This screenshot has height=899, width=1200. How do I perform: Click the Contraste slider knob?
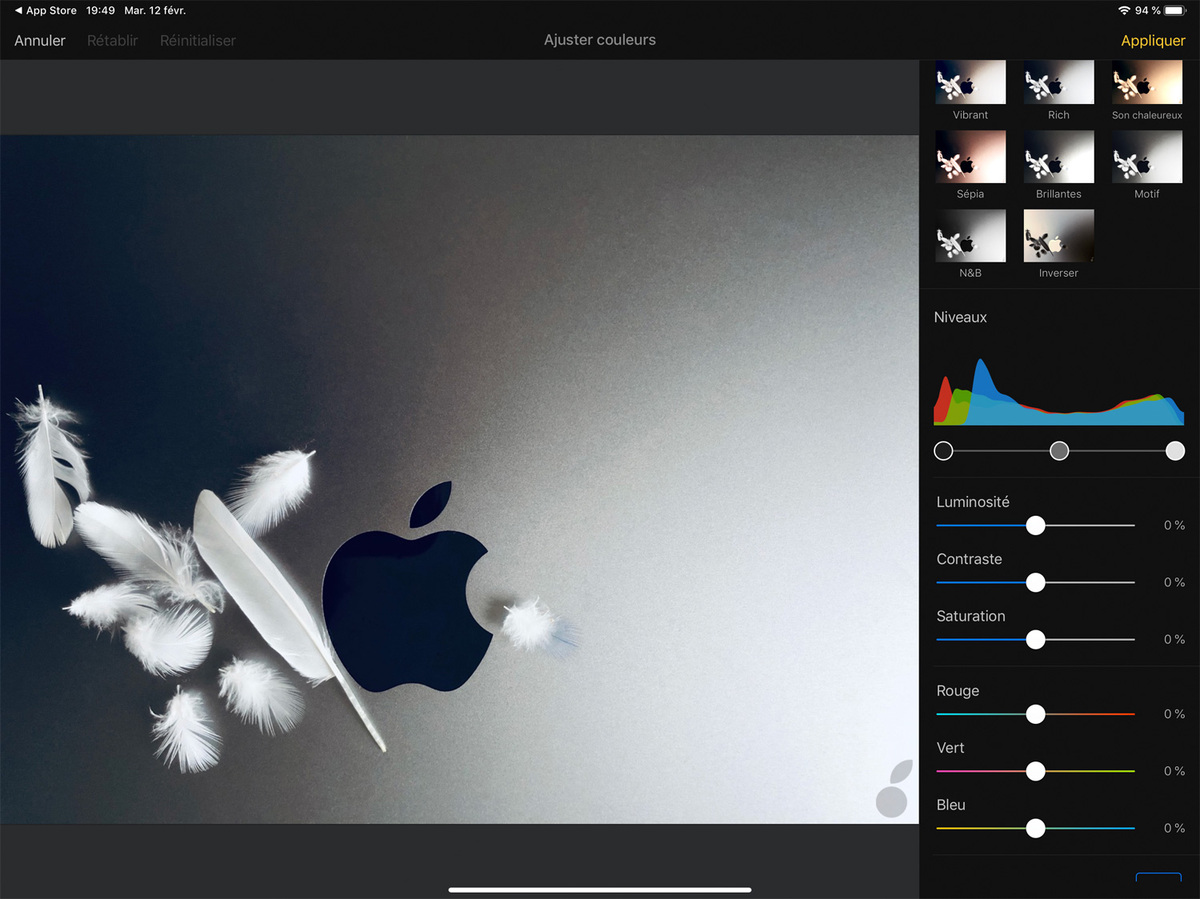coord(1035,582)
